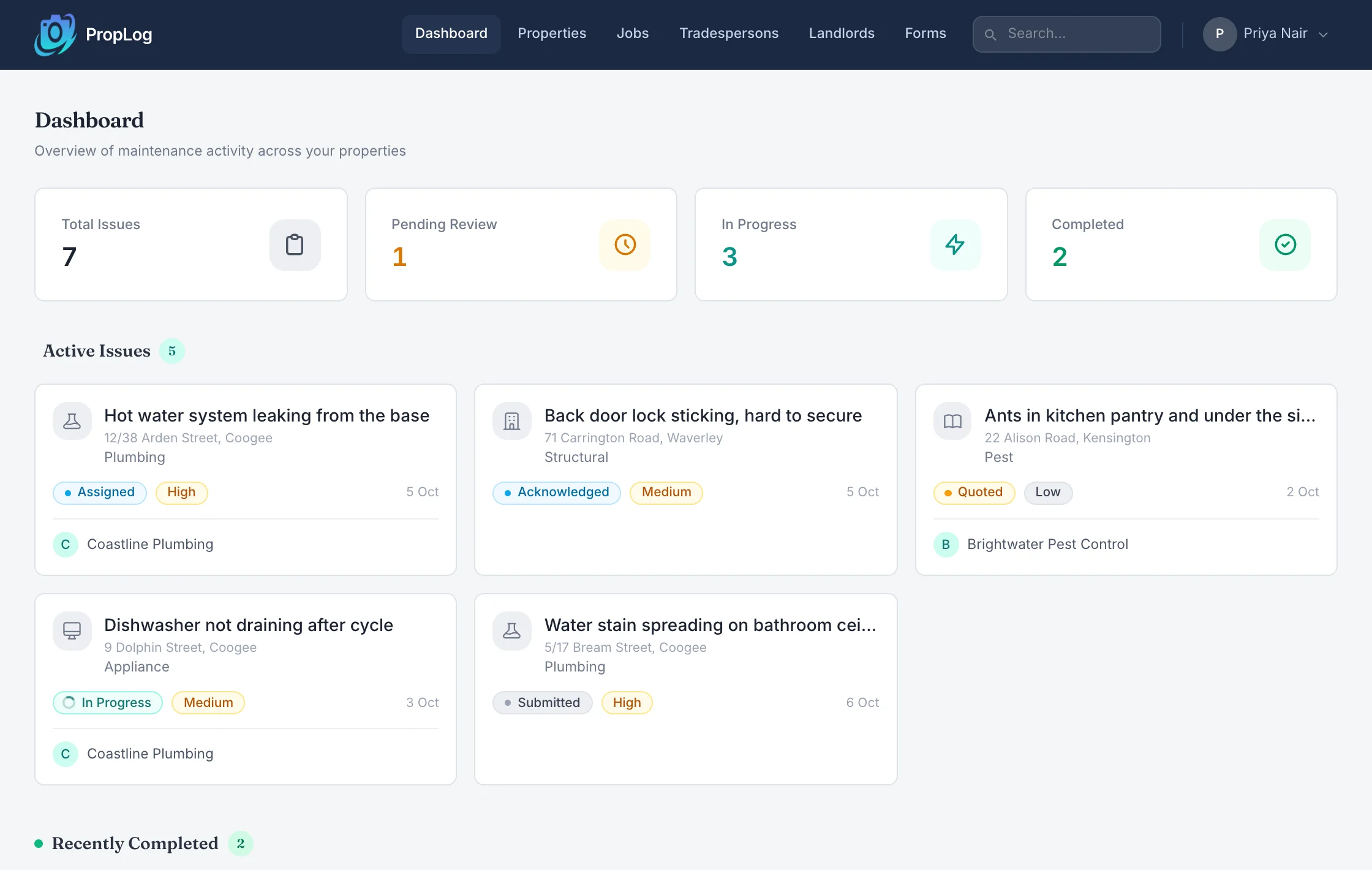Click the High priority badge on Hot water card
The image size is (1372, 870).
coord(181,493)
